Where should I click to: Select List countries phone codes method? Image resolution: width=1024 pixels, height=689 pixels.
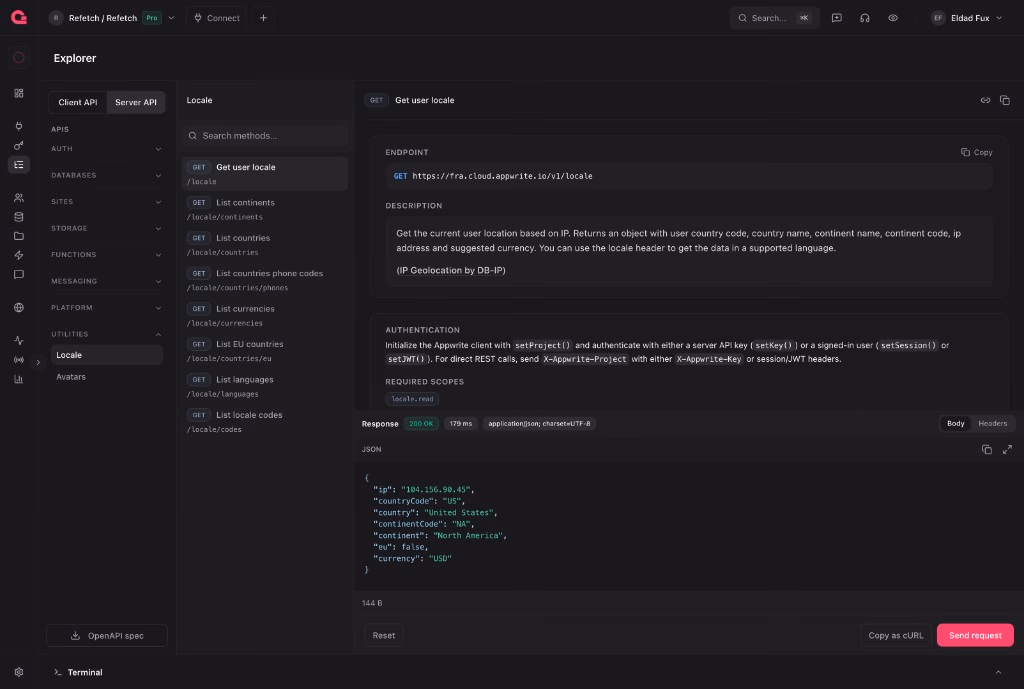[x=264, y=280]
